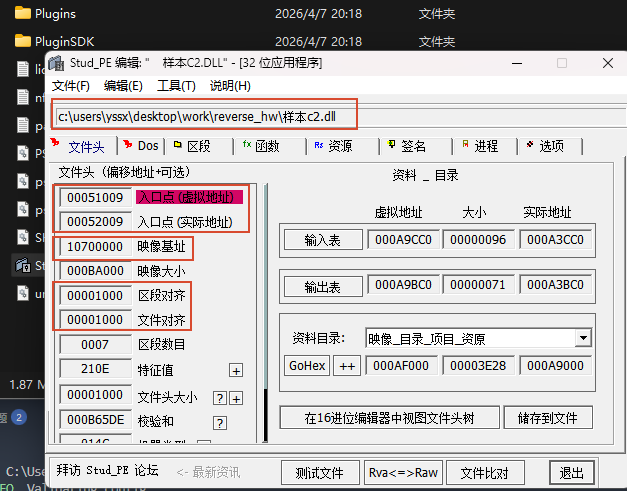Click the entry point raw address field 00052009
The width and height of the screenshot is (627, 491).
pos(95,222)
